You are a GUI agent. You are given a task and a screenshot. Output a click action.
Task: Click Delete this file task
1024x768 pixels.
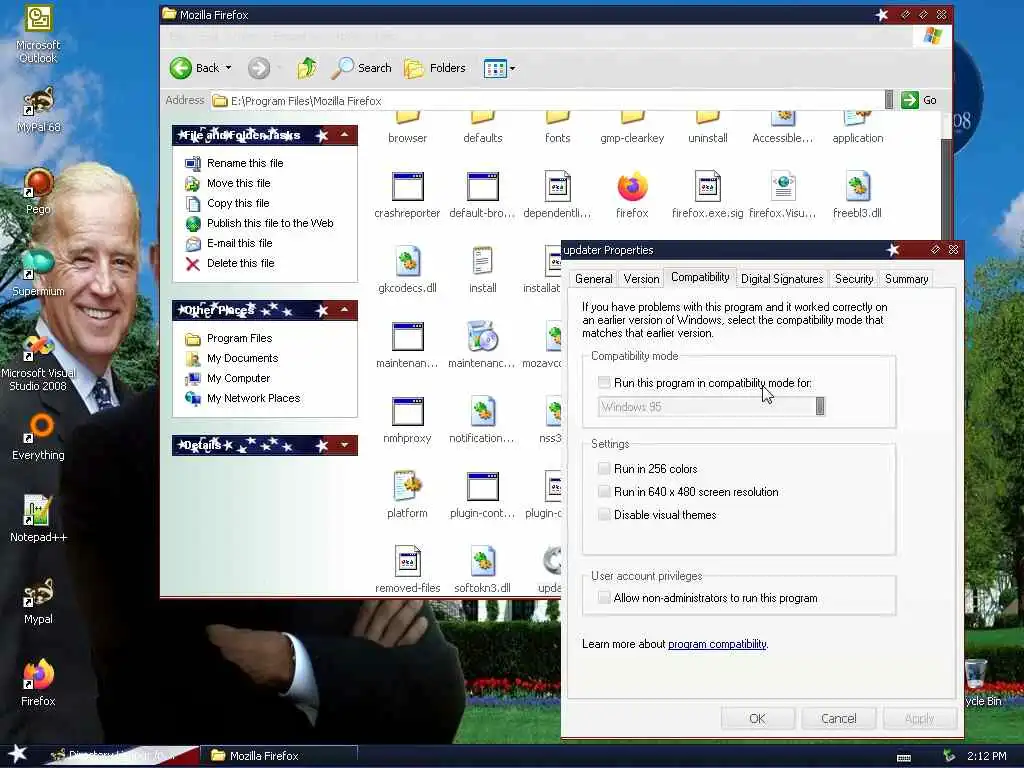[x=240, y=263]
